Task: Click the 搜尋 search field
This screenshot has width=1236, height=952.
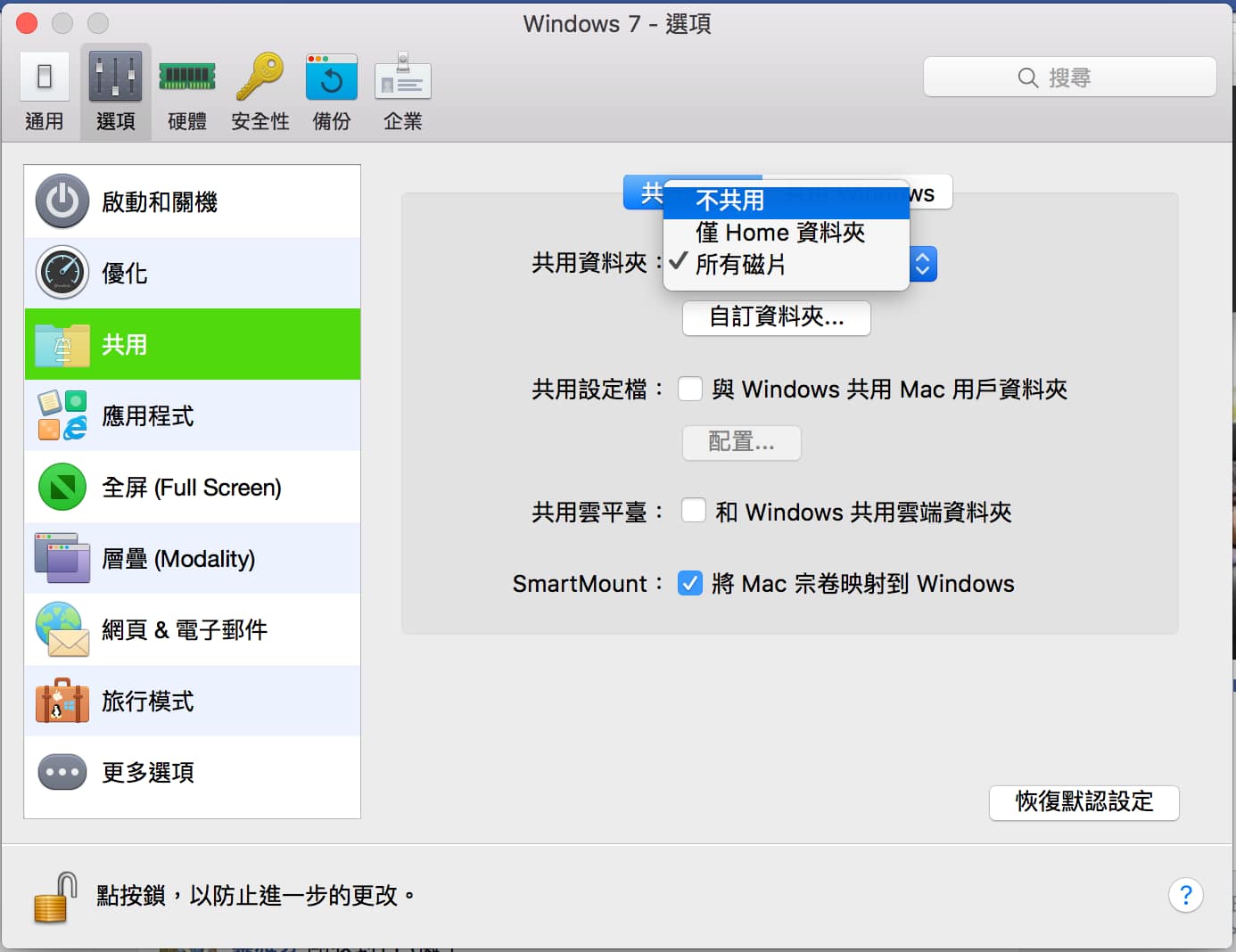Action: tap(1069, 78)
